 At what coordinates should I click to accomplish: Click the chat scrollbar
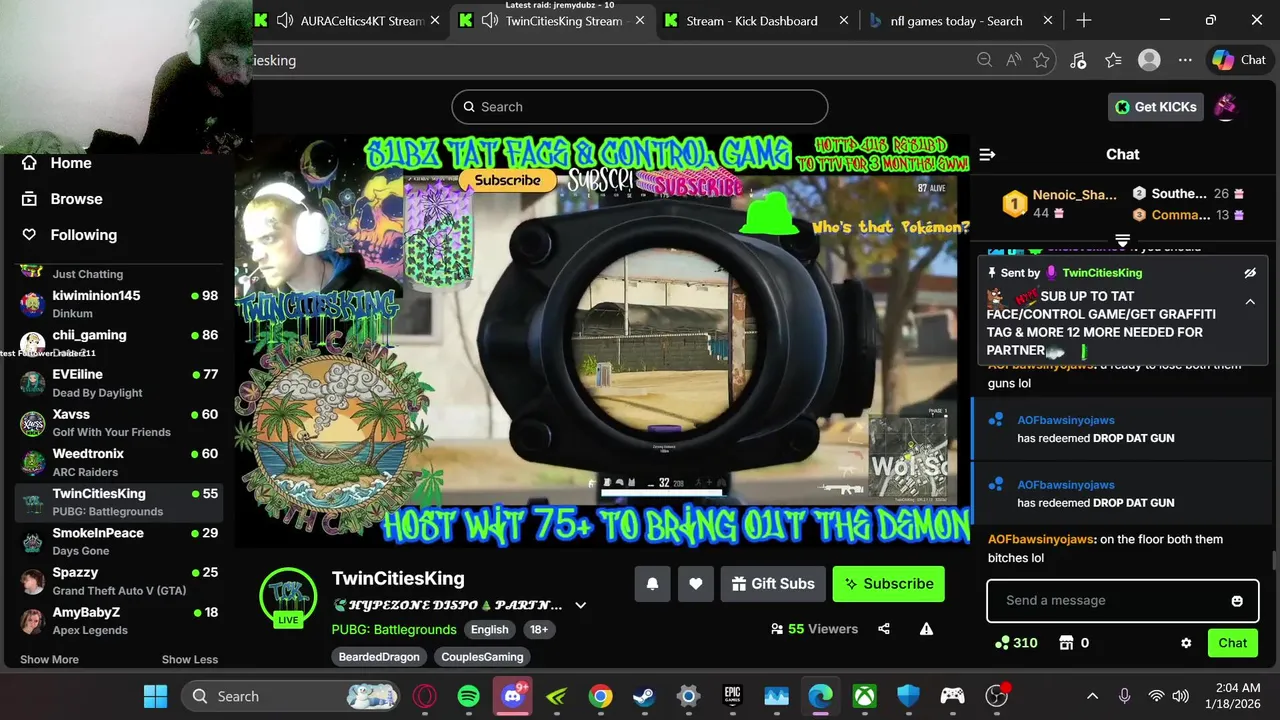[1274, 560]
